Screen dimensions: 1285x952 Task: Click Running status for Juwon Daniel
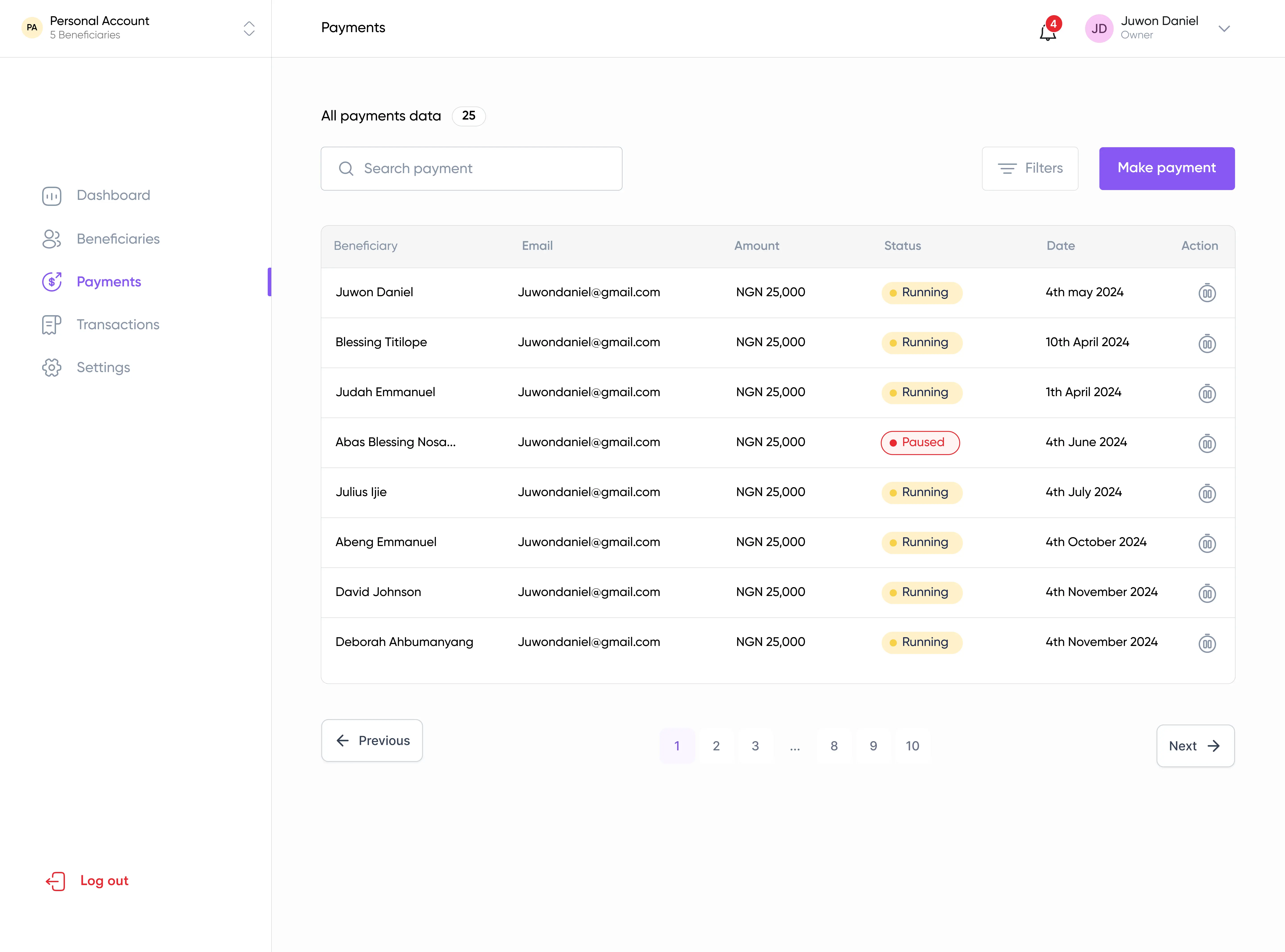[x=922, y=293]
